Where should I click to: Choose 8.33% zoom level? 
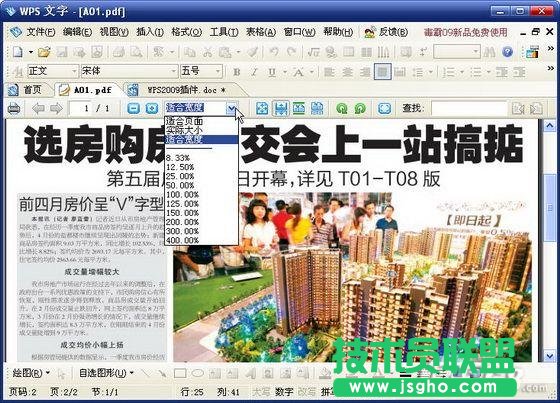coord(202,158)
